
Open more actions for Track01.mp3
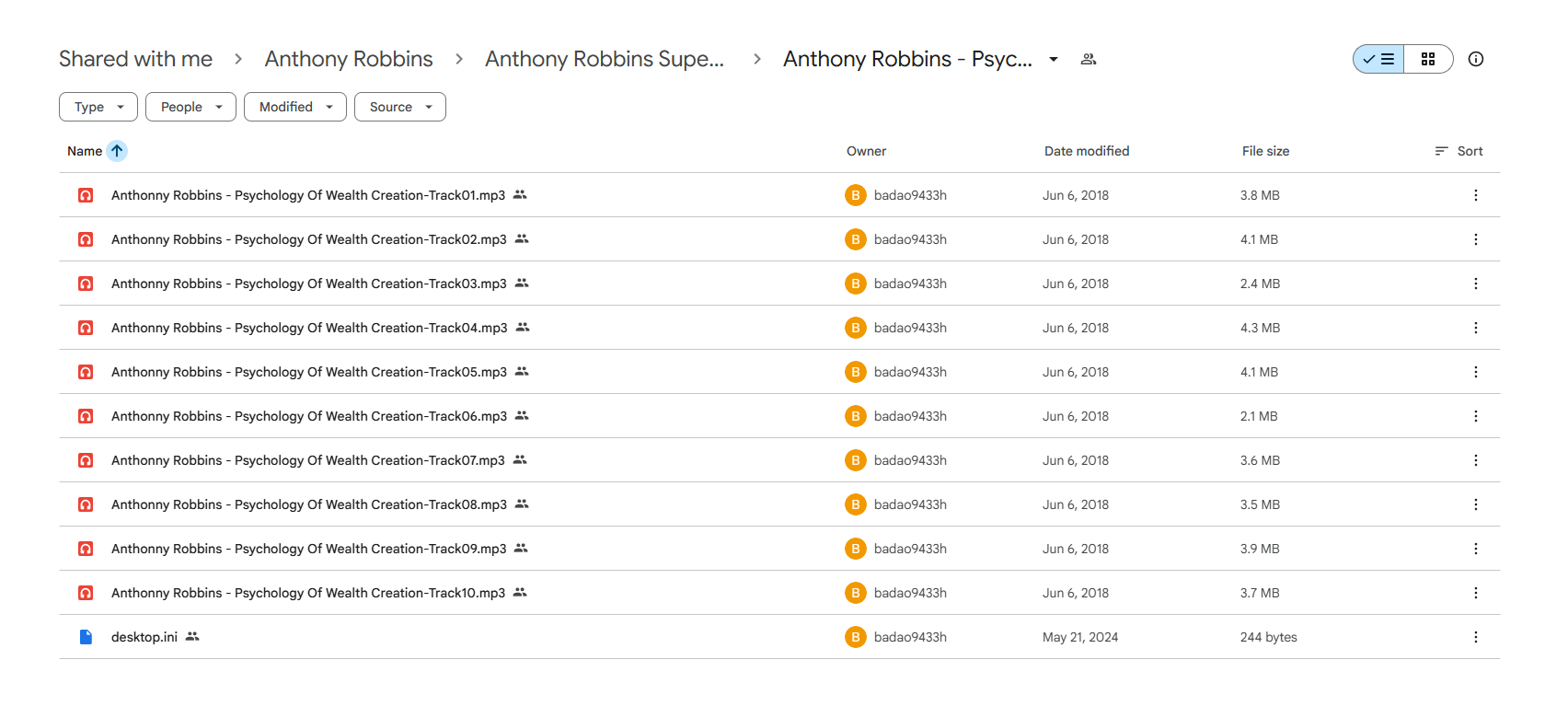(1476, 195)
